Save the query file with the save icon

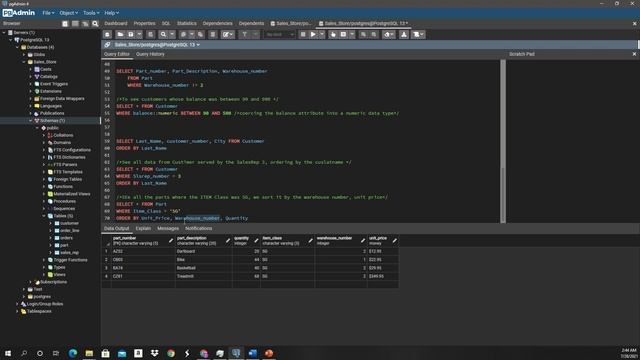point(131,35)
